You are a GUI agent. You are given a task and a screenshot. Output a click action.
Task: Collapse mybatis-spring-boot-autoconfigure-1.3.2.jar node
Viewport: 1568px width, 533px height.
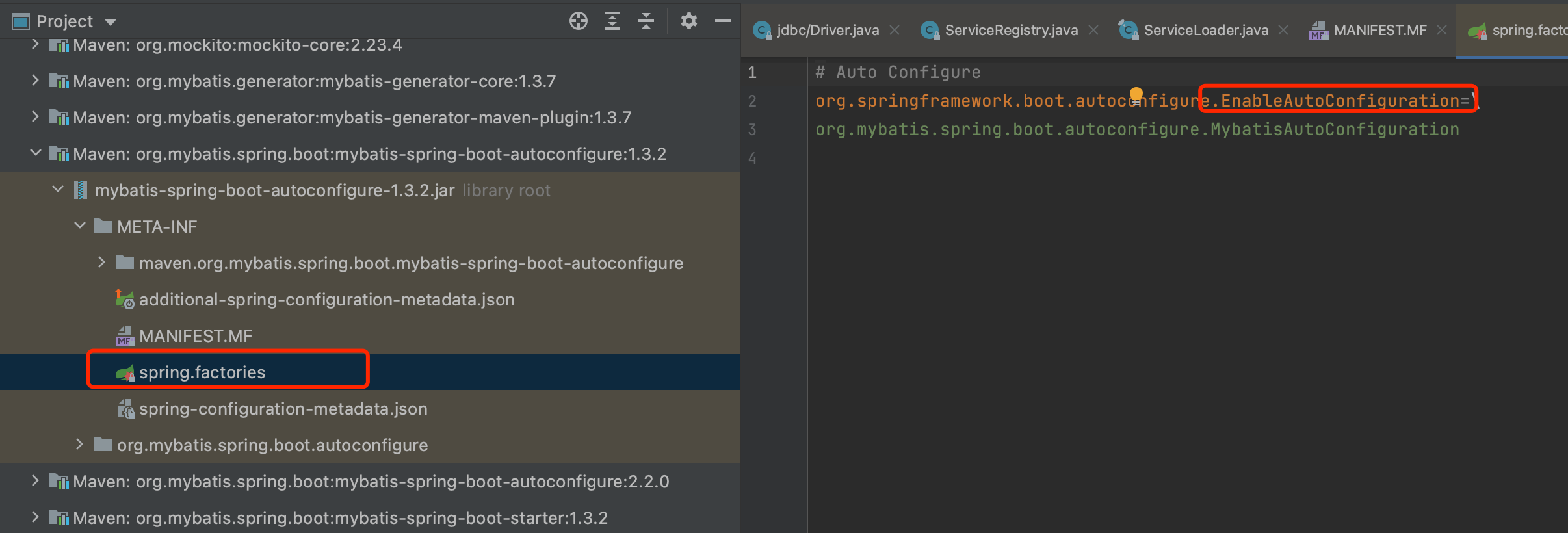(57, 190)
